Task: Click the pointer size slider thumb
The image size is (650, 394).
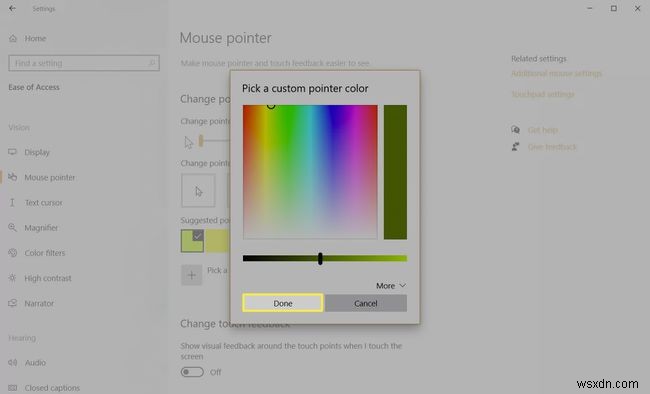Action: pos(201,141)
